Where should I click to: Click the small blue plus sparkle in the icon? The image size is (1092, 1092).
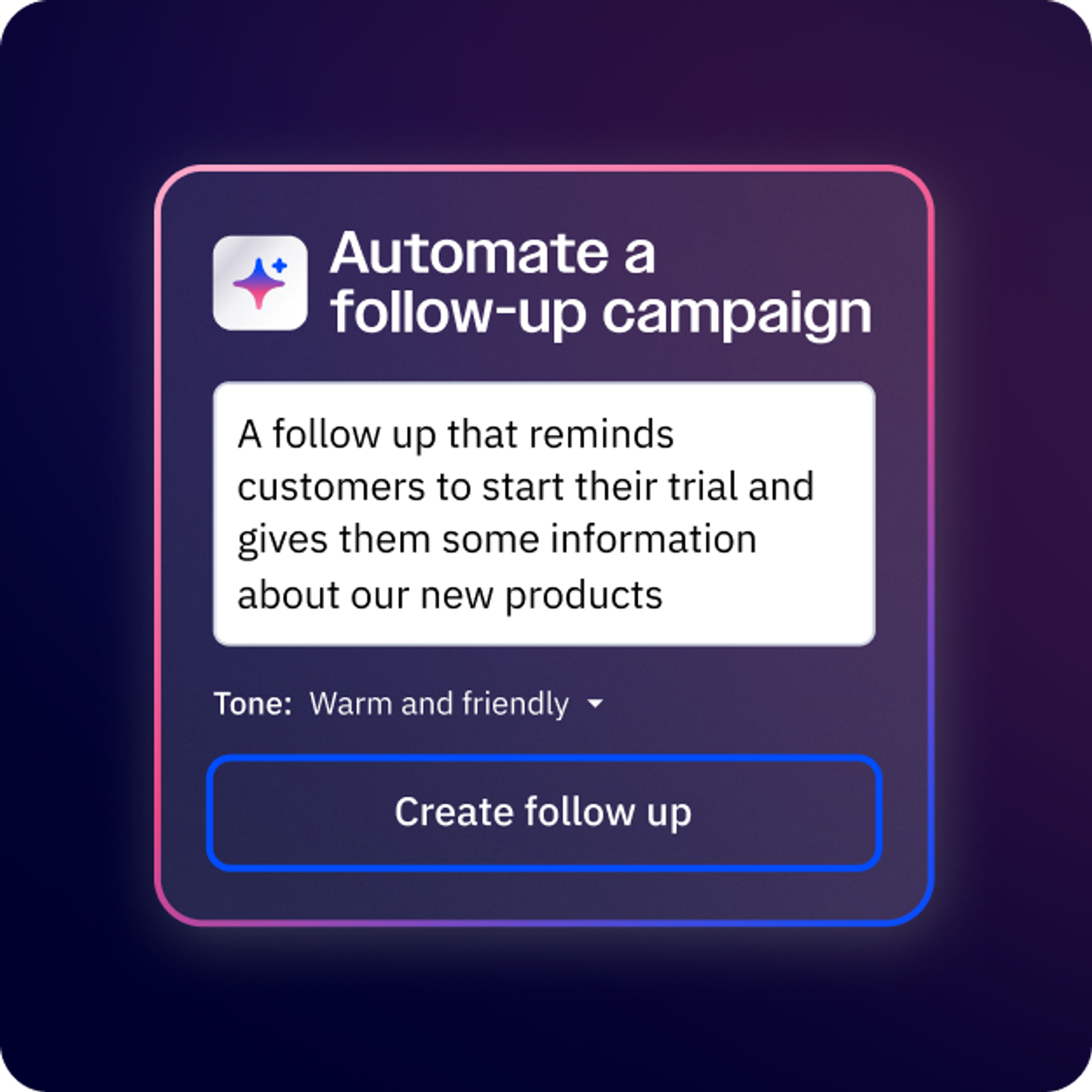(x=280, y=265)
